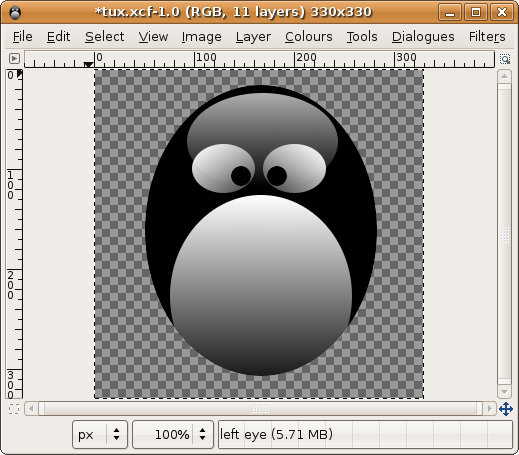Open the View menu

click(153, 37)
